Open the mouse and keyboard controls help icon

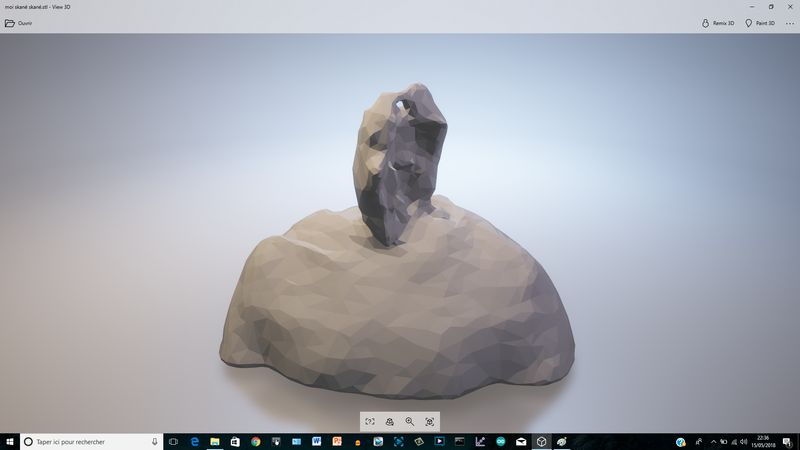click(369, 422)
